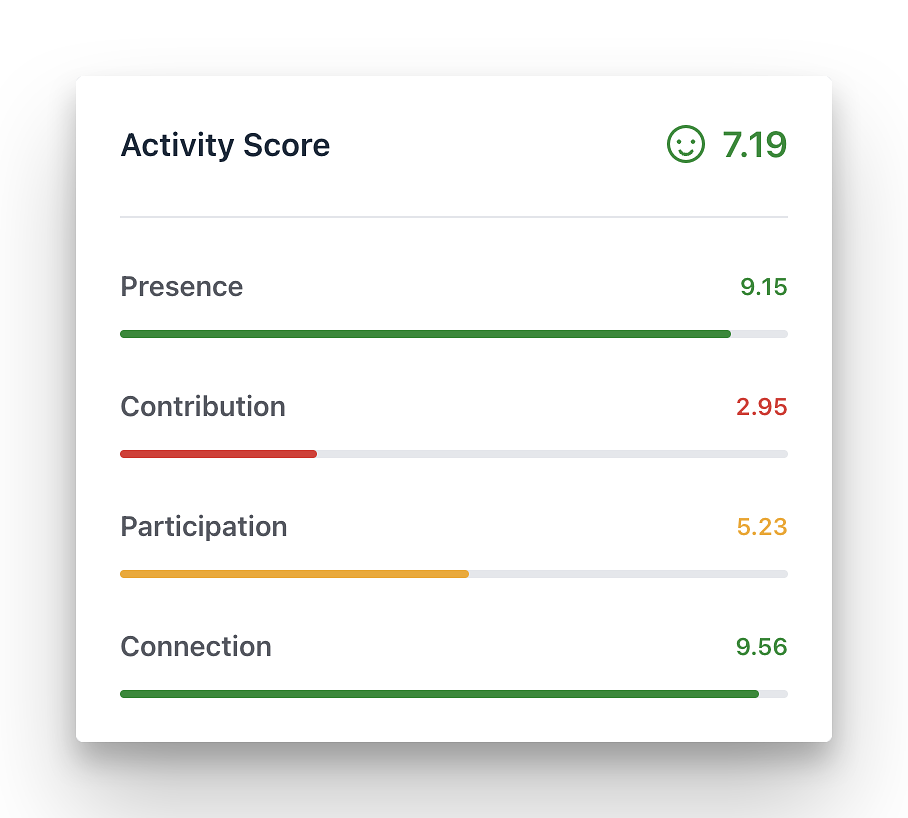Click the empty end of Participation bar
Viewport: 908px width, 818px height.
630,573
